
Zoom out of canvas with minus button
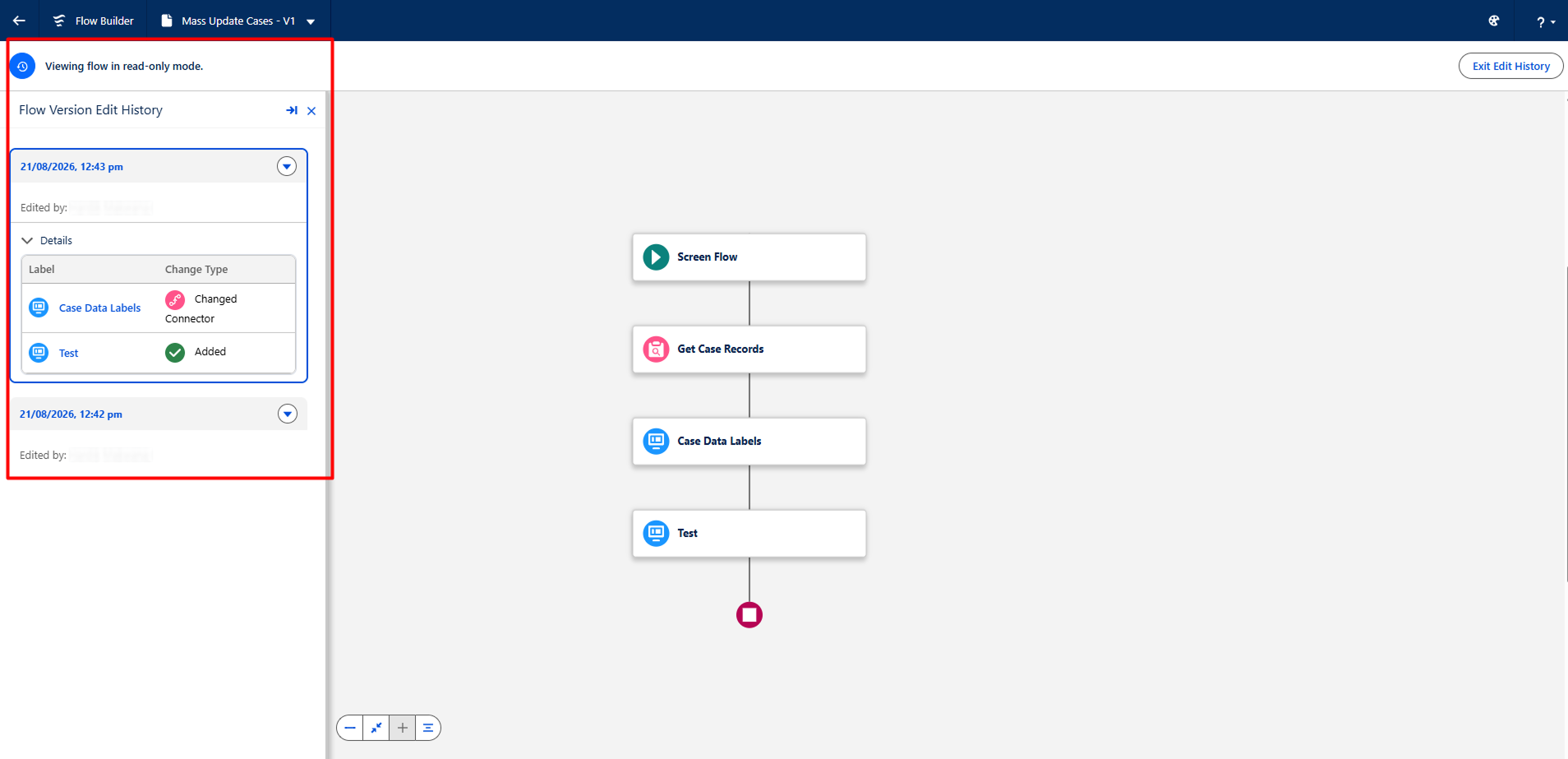pos(350,728)
